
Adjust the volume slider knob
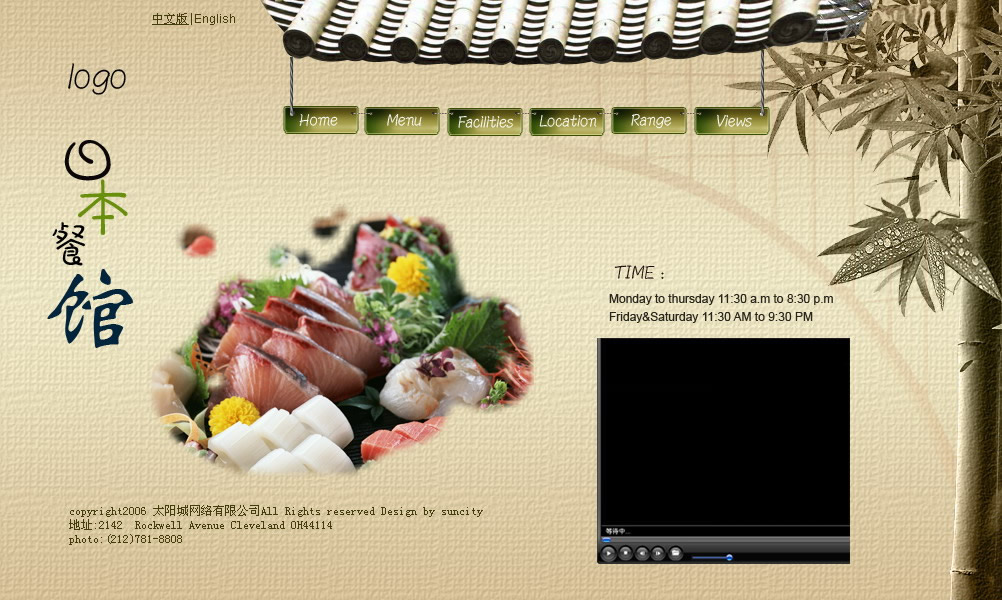(x=729, y=557)
